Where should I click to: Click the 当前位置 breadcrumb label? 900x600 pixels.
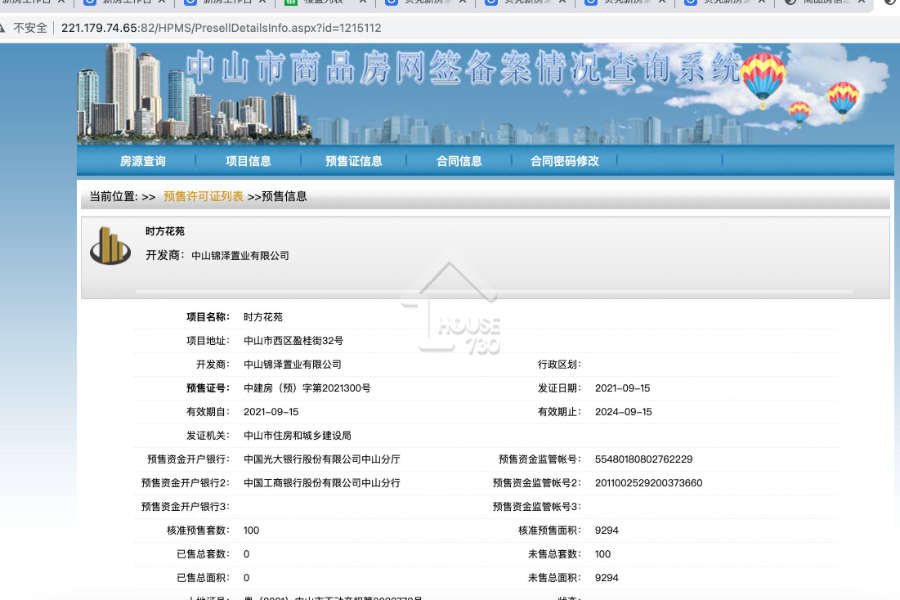pyautogui.click(x=113, y=196)
